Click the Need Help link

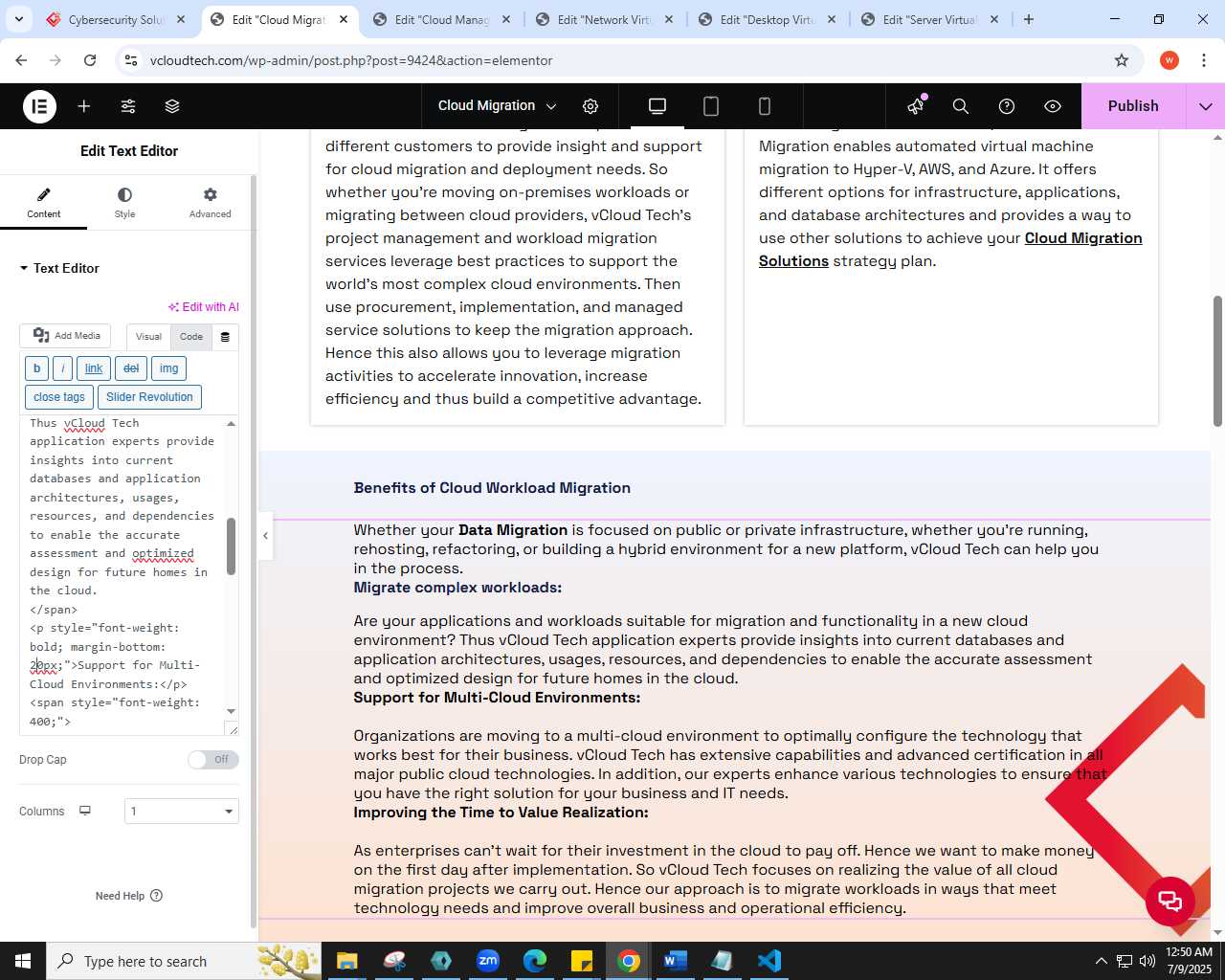pyautogui.click(x=129, y=896)
